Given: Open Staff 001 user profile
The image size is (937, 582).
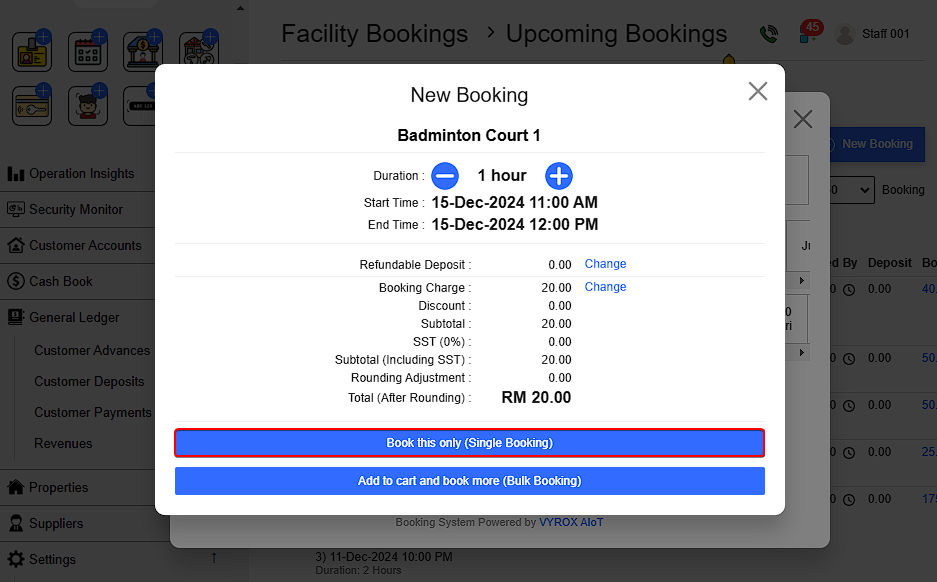Looking at the screenshot, I should 873,34.
